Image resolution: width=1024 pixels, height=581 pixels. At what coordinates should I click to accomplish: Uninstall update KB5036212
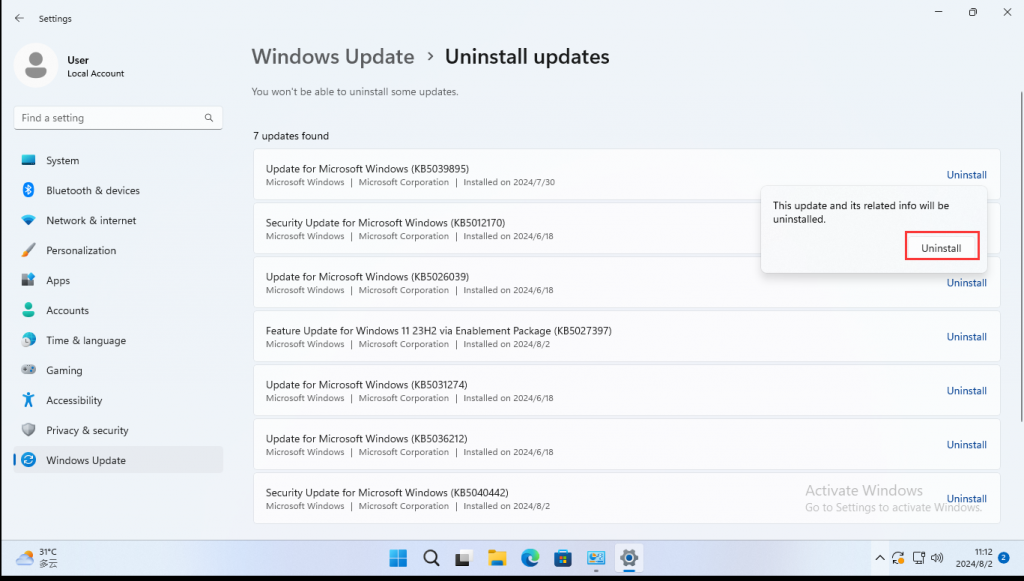(967, 445)
